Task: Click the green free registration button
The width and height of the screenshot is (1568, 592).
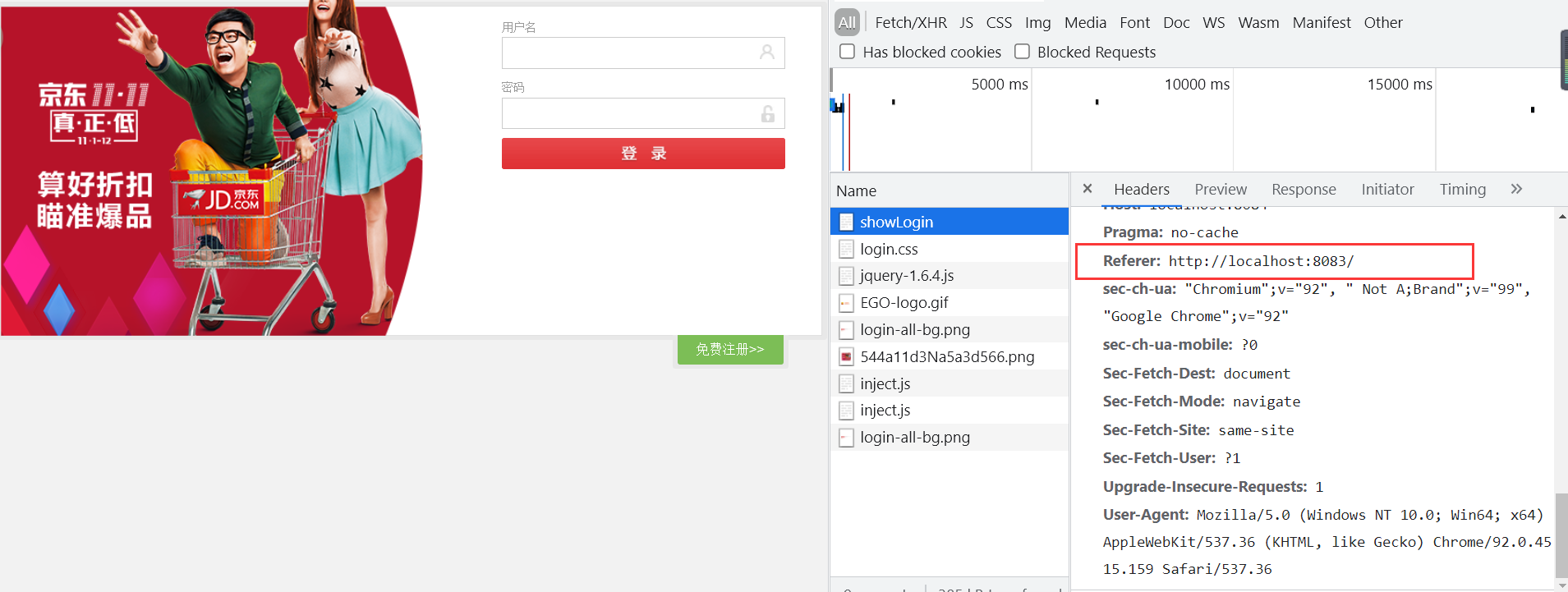Action: point(730,350)
